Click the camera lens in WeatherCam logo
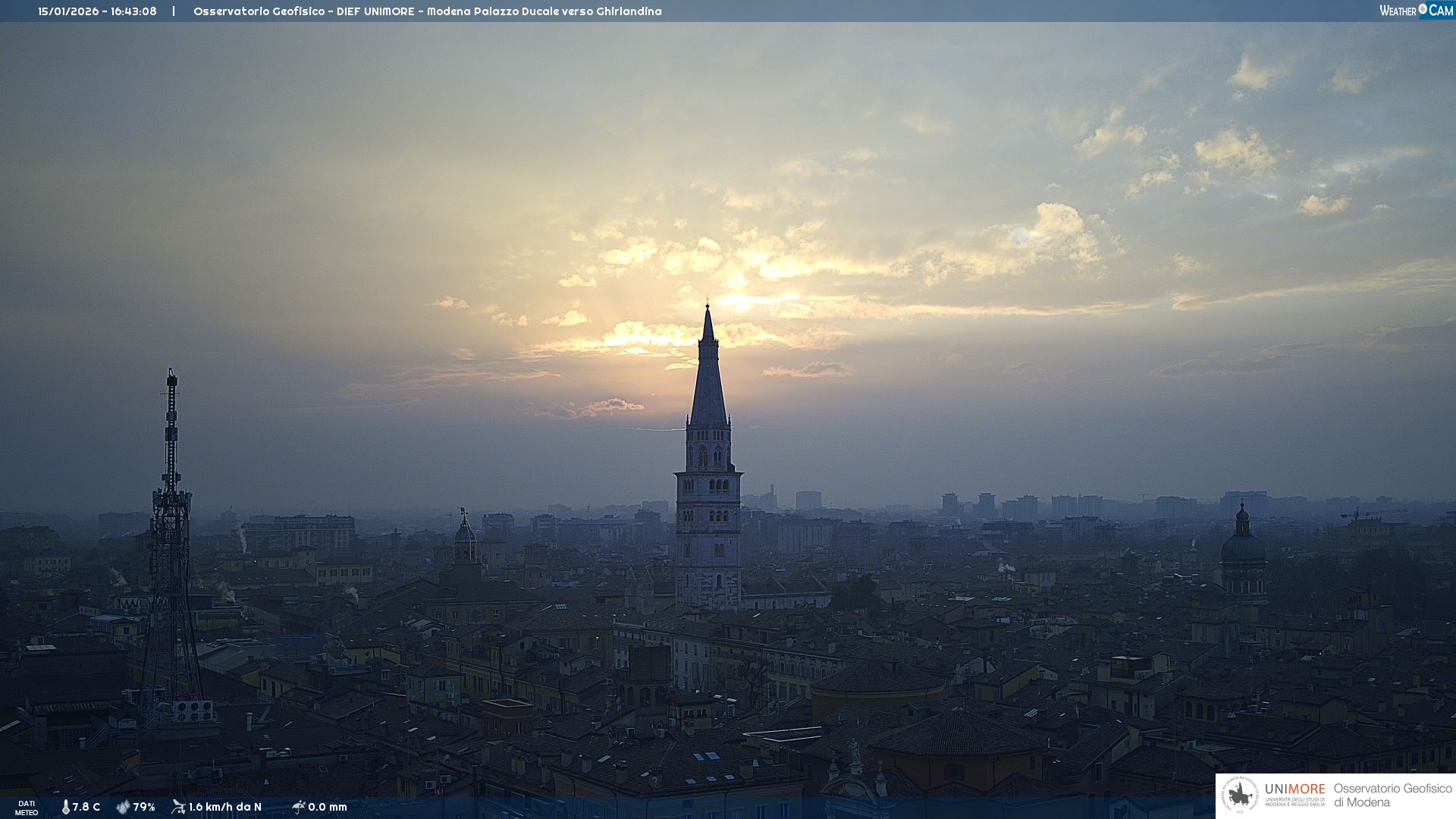Screen dimensions: 1456x819 coord(1423,9)
